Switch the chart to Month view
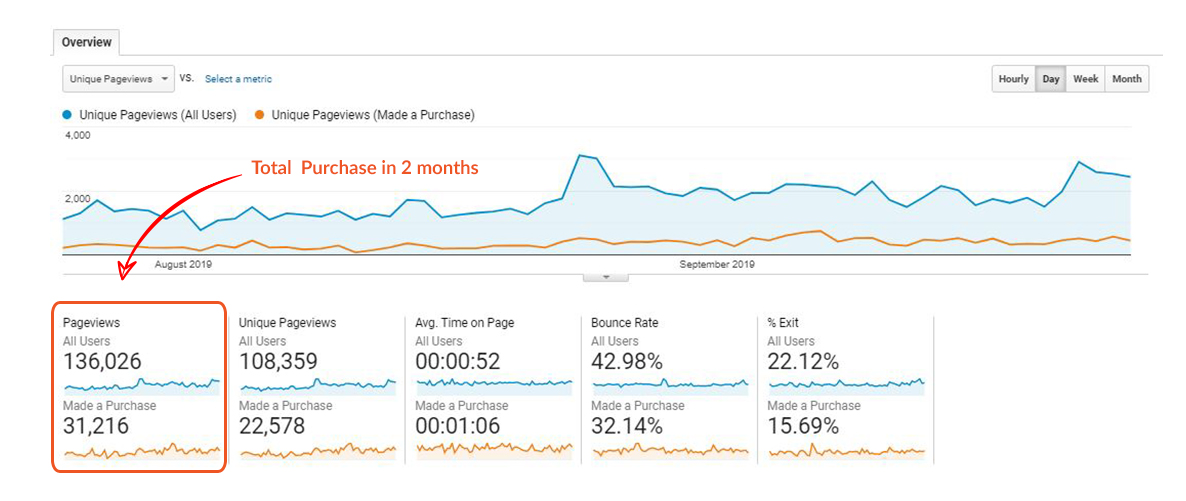The image size is (1186, 501). (x=1127, y=79)
